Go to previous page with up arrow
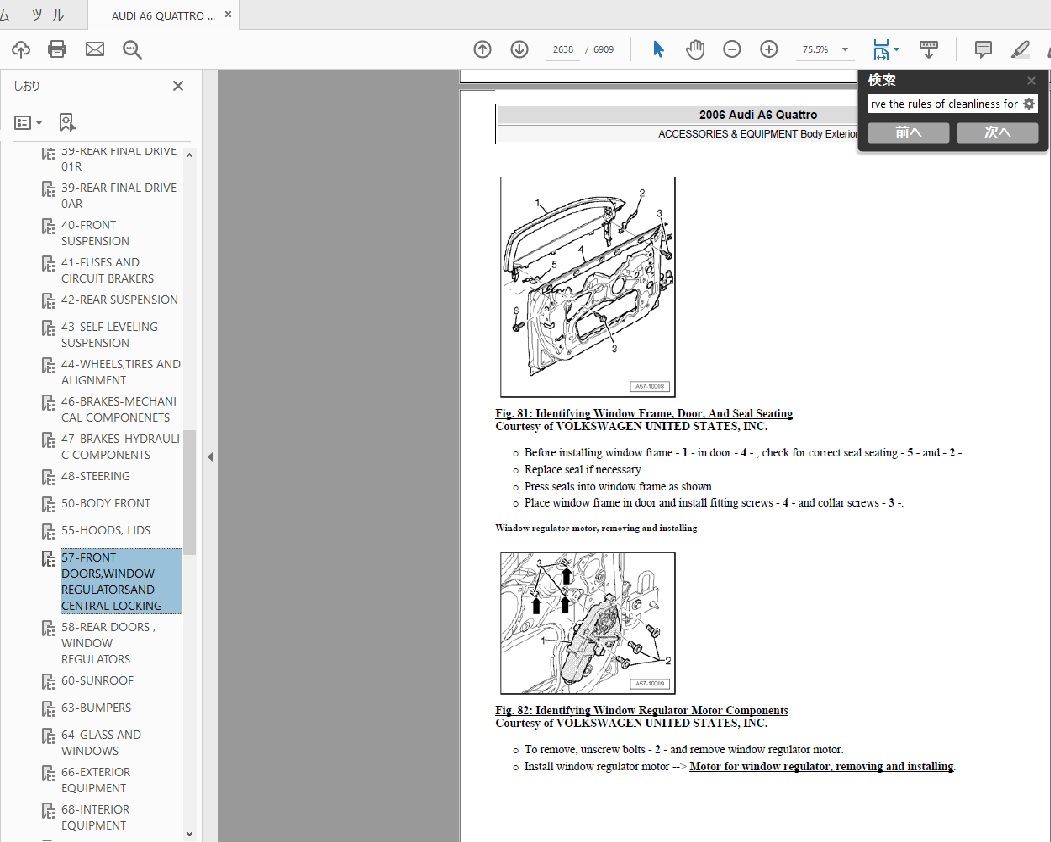This screenshot has width=1051, height=842. (x=483, y=50)
